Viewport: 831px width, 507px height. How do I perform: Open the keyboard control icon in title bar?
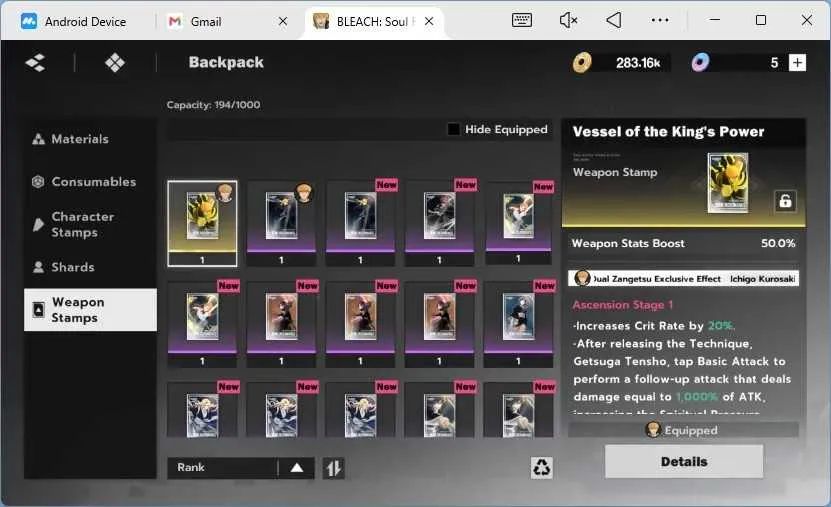click(x=522, y=20)
